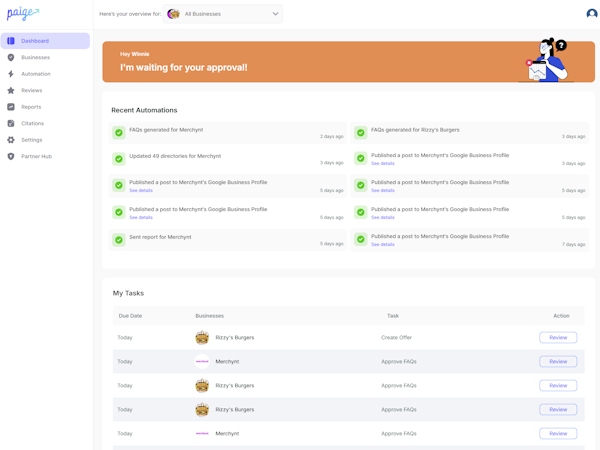Open the Reviews menu item
Viewport: 600px width, 450px height.
coord(32,90)
